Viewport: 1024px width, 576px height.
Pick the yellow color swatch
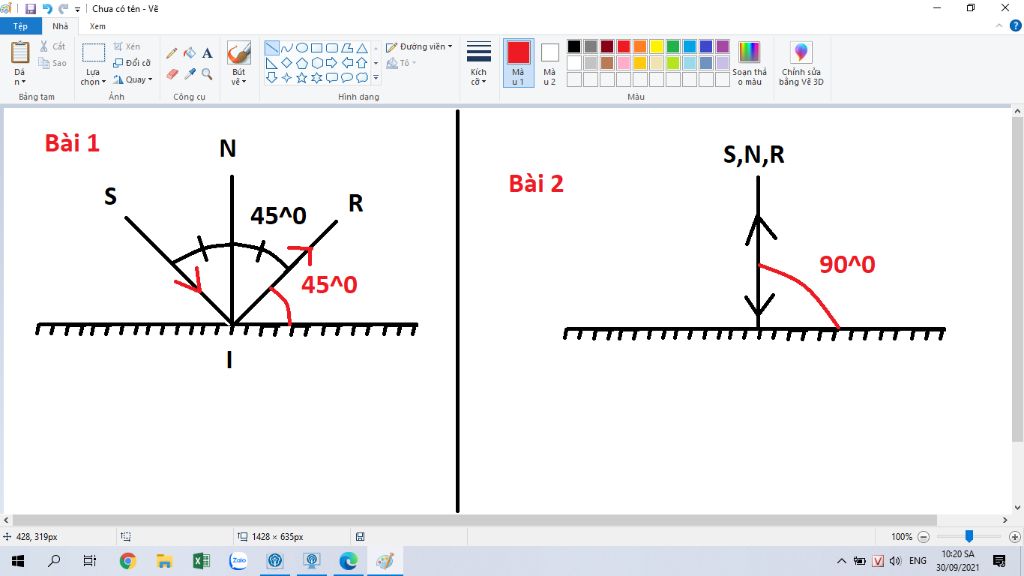point(656,46)
